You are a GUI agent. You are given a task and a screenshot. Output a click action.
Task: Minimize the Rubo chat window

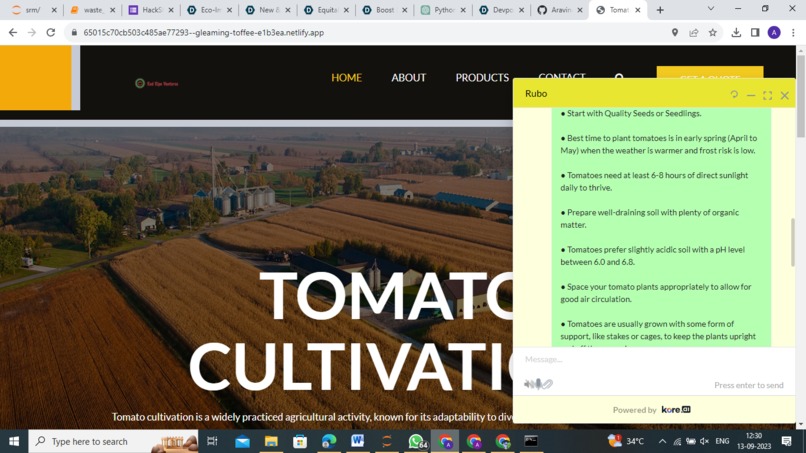[x=751, y=95]
